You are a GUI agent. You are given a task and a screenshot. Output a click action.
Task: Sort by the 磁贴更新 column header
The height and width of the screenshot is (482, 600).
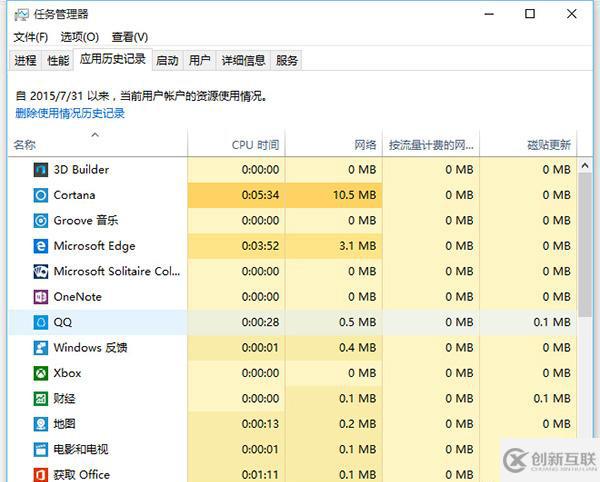[528, 145]
